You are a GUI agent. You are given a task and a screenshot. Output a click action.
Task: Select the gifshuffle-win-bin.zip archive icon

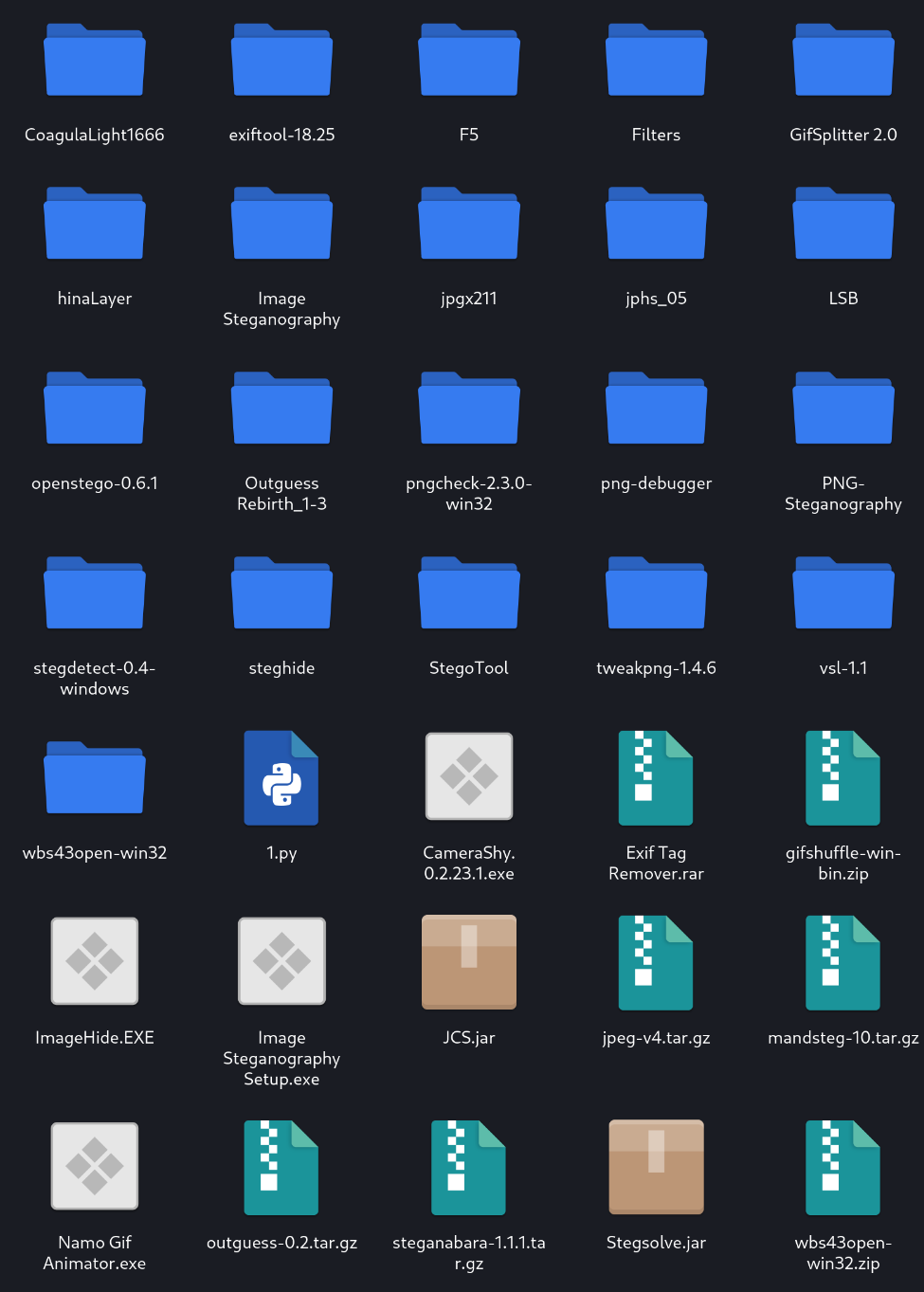[843, 777]
